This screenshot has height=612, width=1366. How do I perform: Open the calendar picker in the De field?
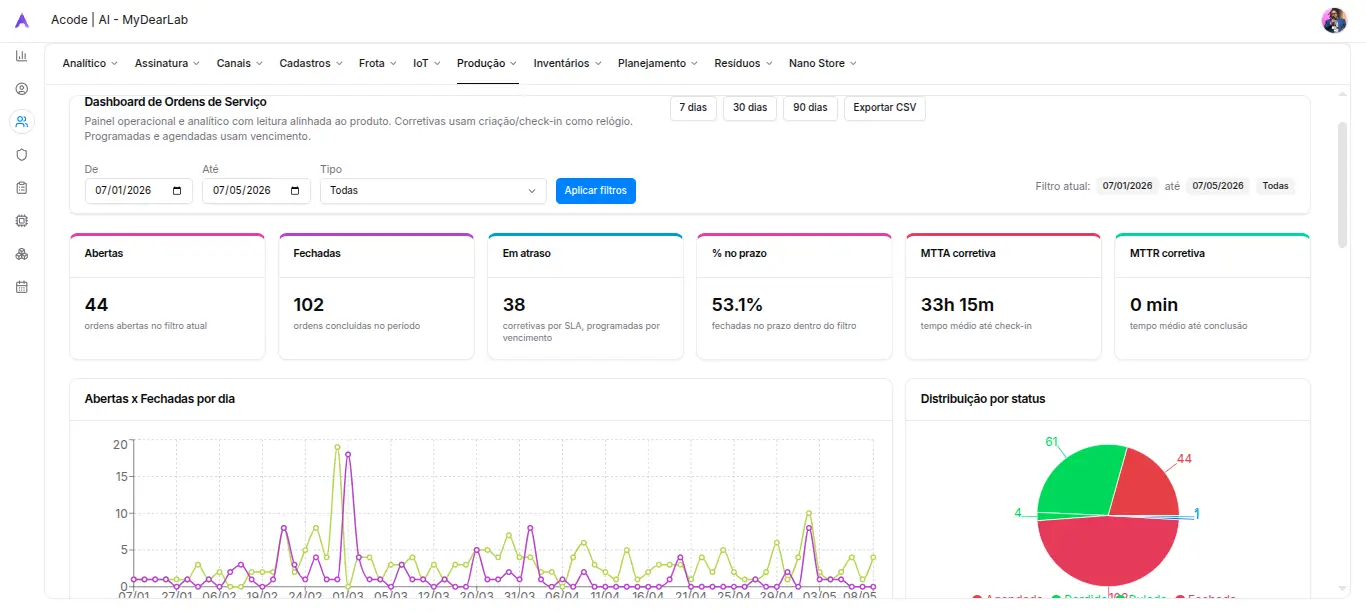click(x=177, y=190)
